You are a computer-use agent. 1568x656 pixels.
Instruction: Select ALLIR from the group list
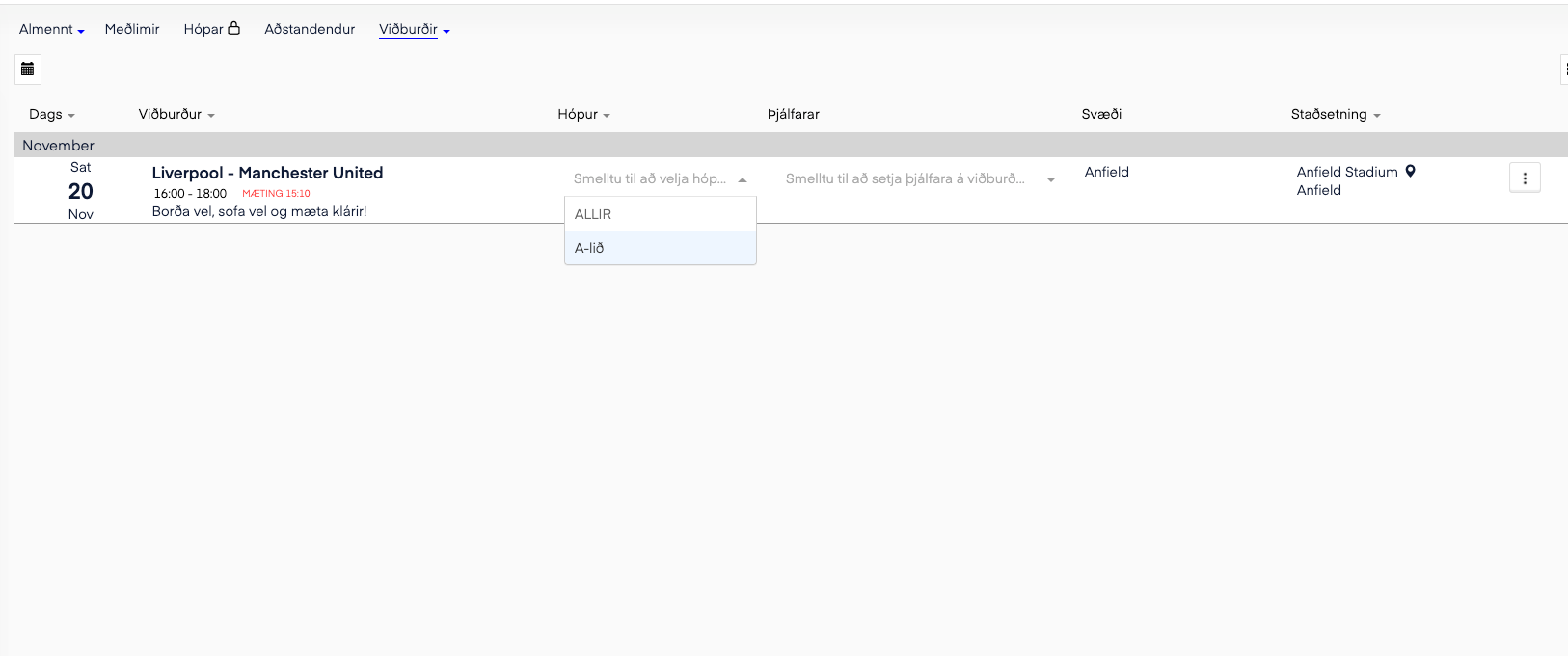coord(661,214)
